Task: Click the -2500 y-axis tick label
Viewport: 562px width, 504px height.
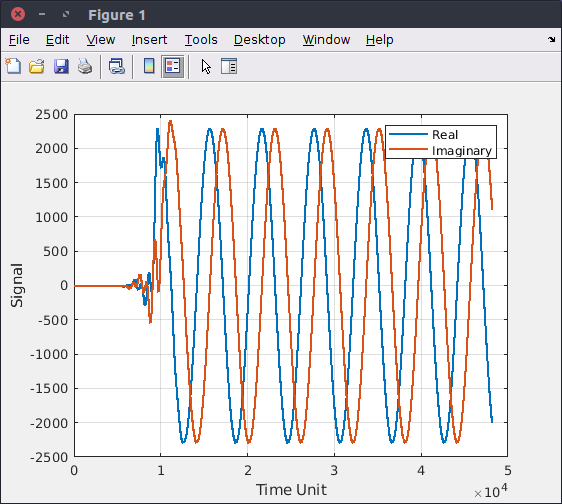Action: click(x=49, y=457)
